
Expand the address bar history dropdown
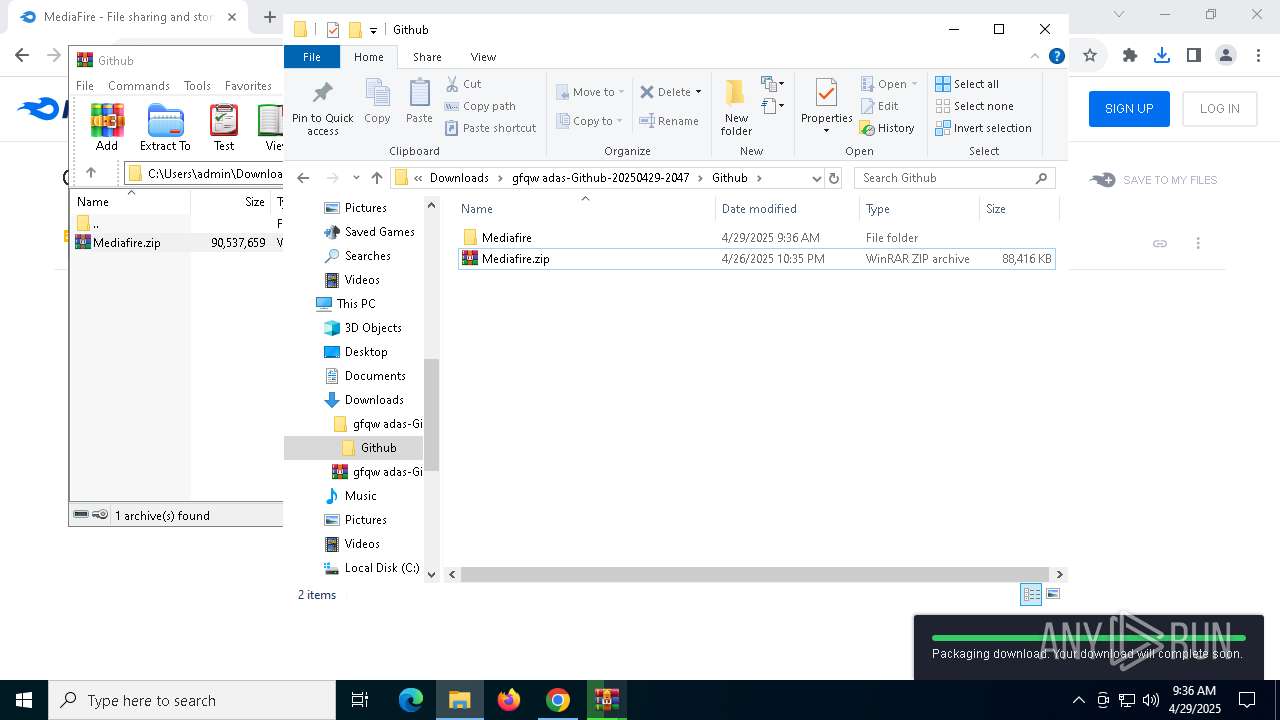pos(816,178)
